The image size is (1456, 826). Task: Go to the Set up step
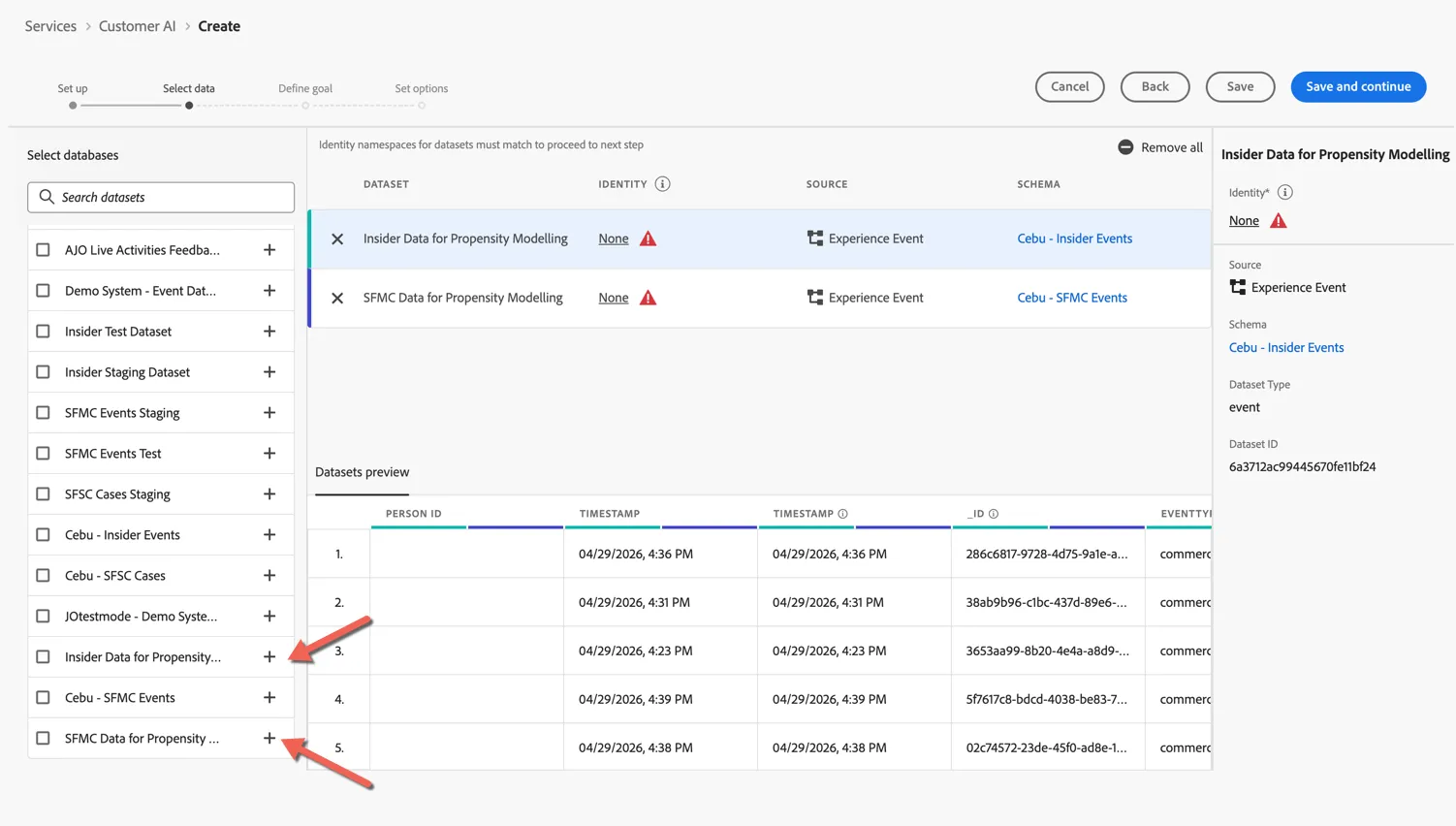point(73,88)
